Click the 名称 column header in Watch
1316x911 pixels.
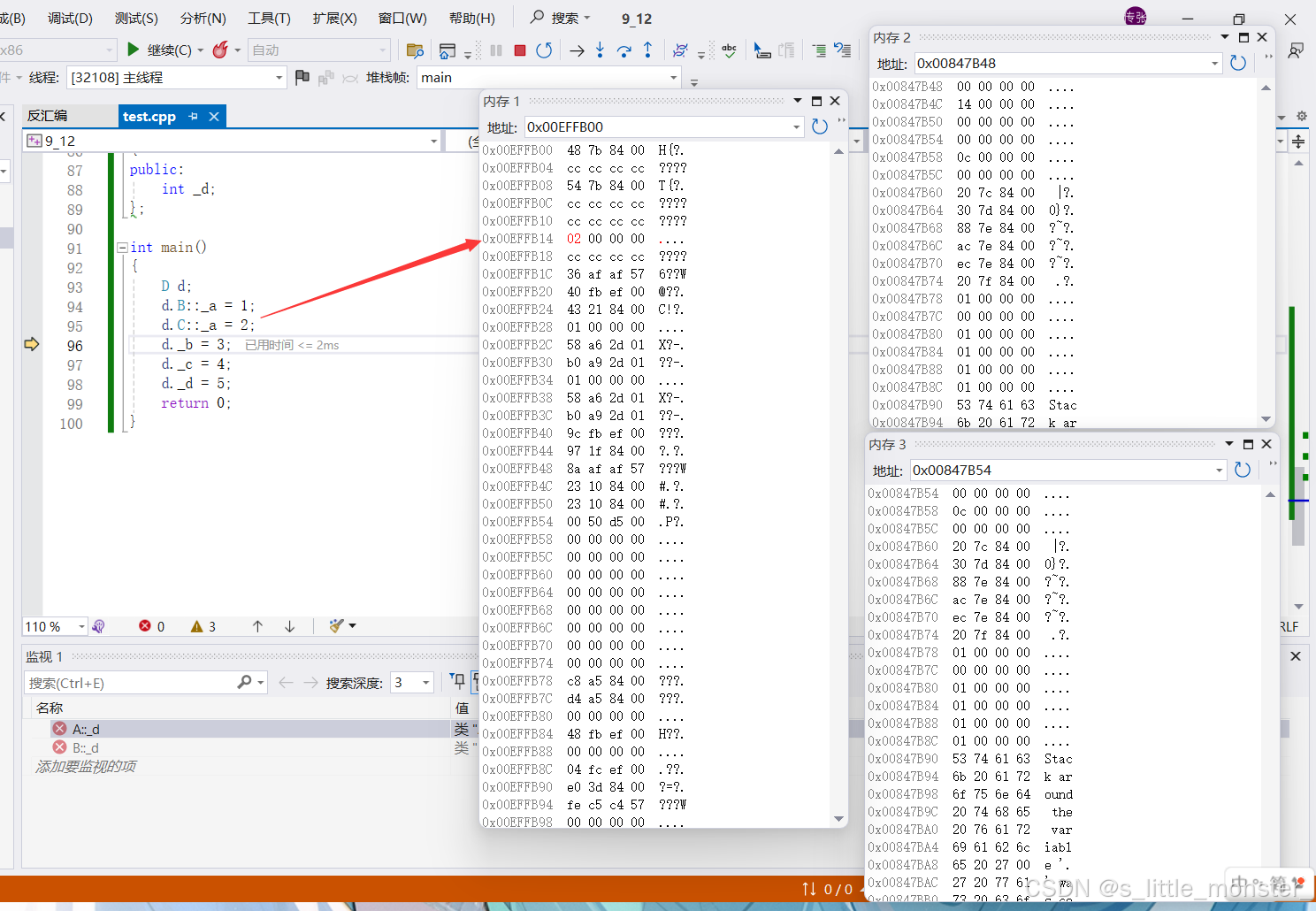tap(50, 708)
